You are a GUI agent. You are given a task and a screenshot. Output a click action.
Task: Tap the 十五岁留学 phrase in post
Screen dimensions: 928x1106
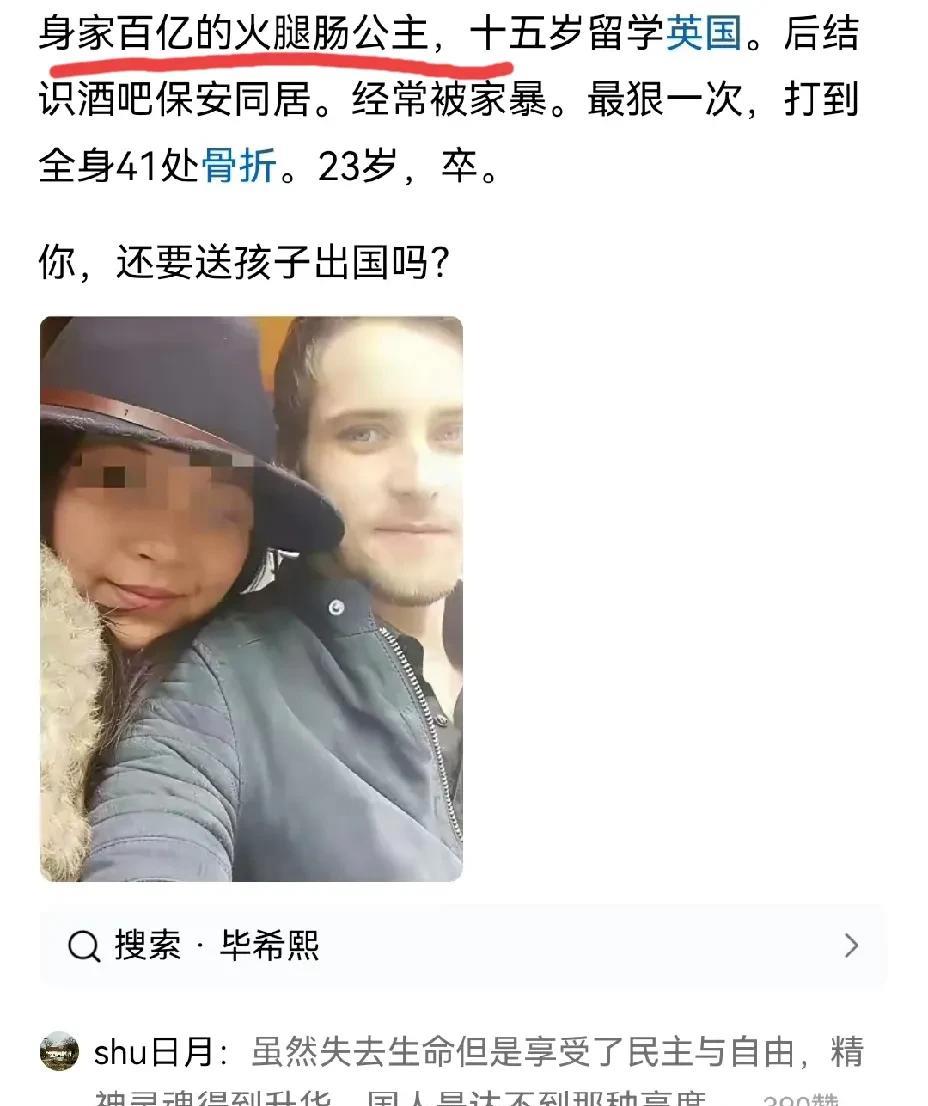point(567,32)
